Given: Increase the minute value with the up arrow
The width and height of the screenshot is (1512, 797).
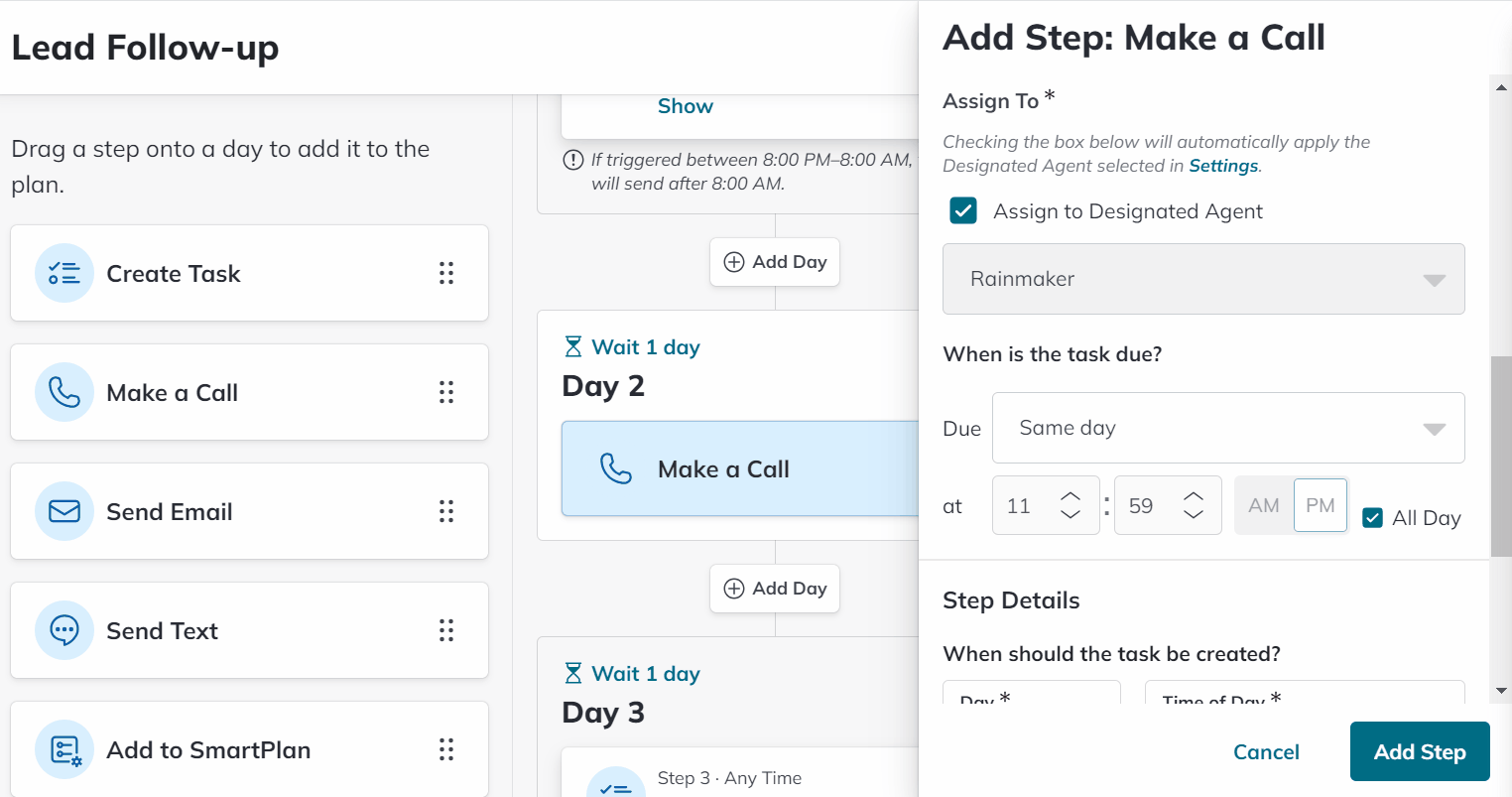Looking at the screenshot, I should pyautogui.click(x=1194, y=495).
